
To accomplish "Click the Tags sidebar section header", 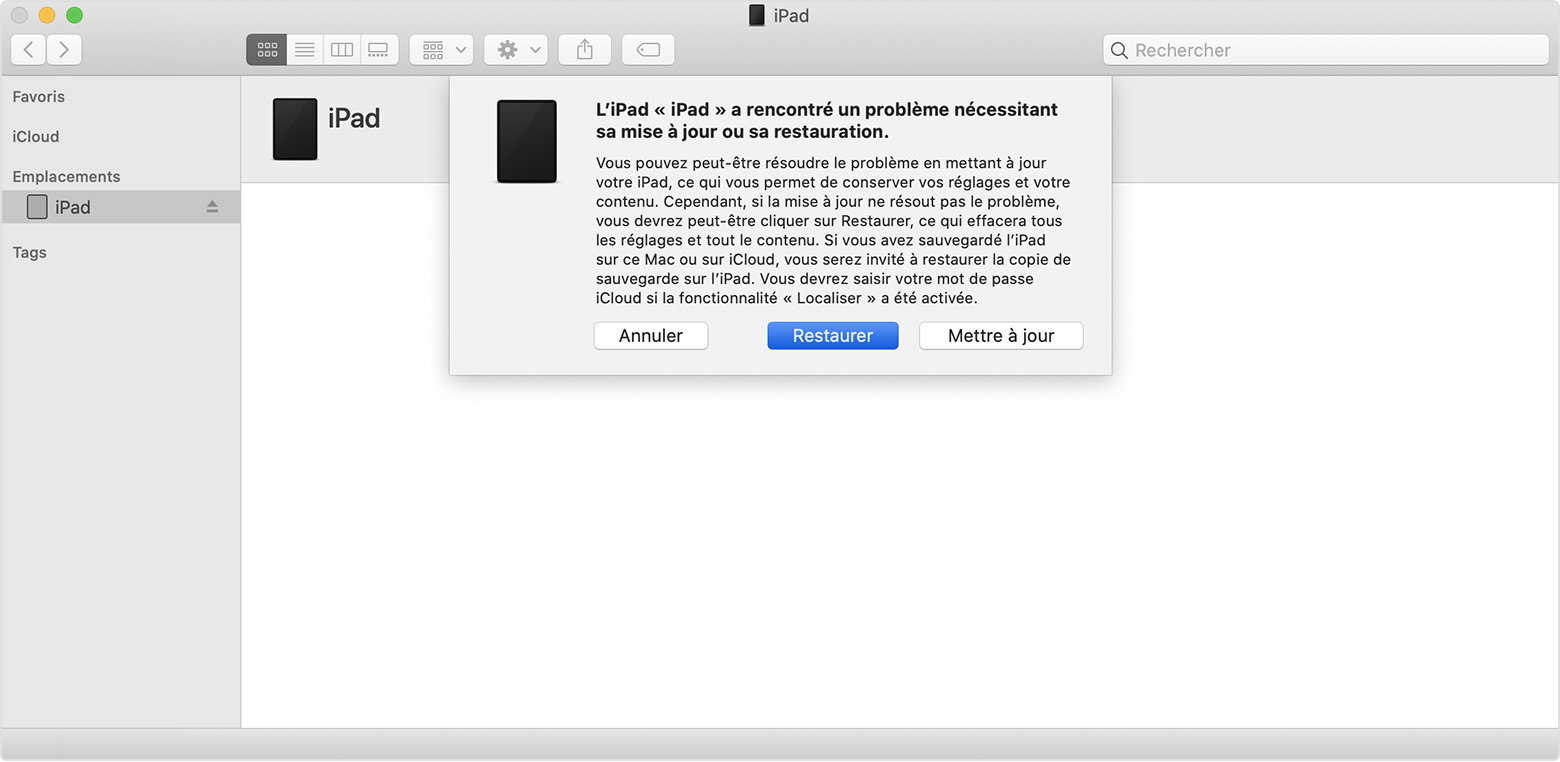I will pyautogui.click(x=29, y=253).
